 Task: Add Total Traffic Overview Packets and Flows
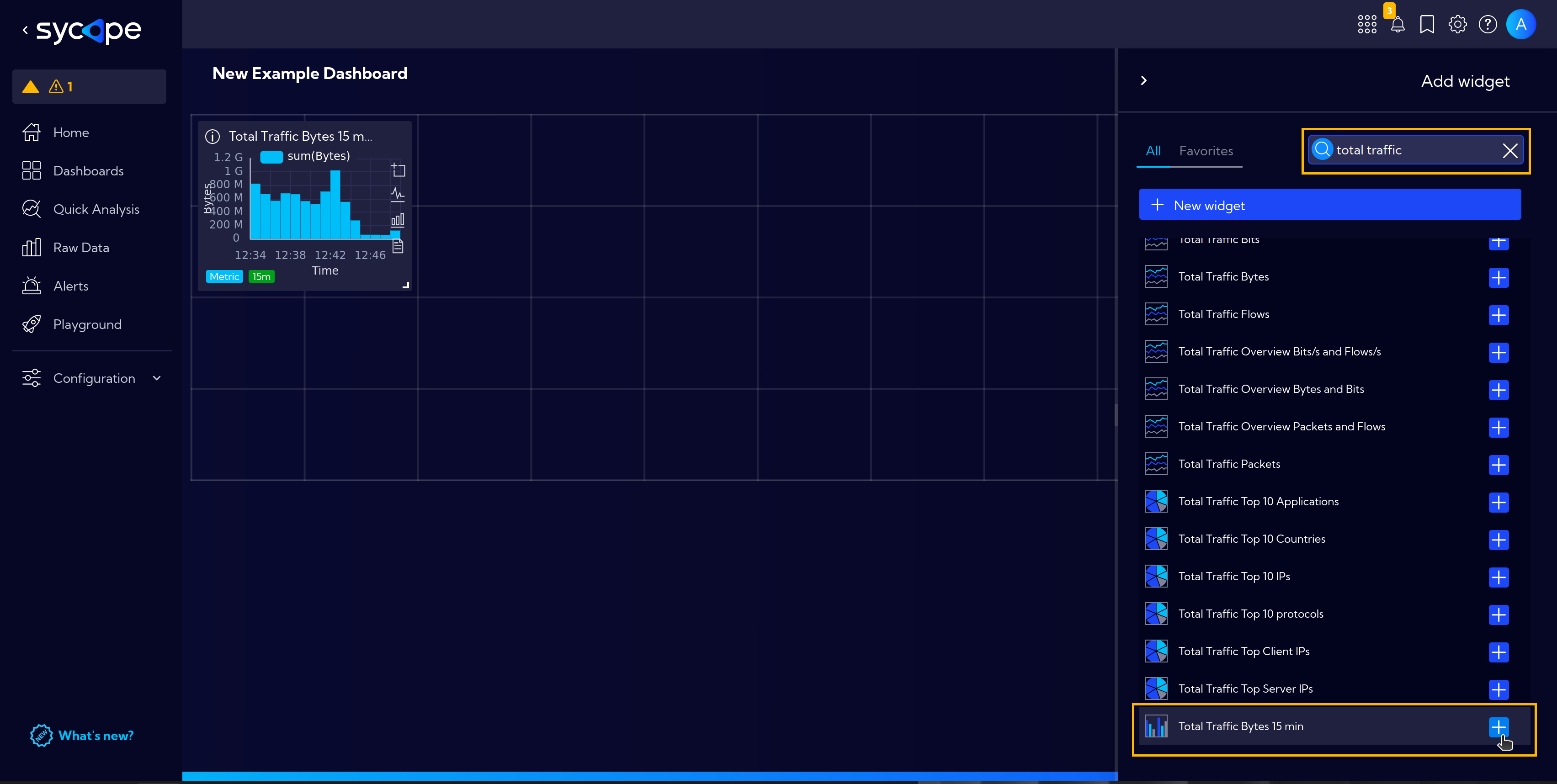tap(1499, 427)
